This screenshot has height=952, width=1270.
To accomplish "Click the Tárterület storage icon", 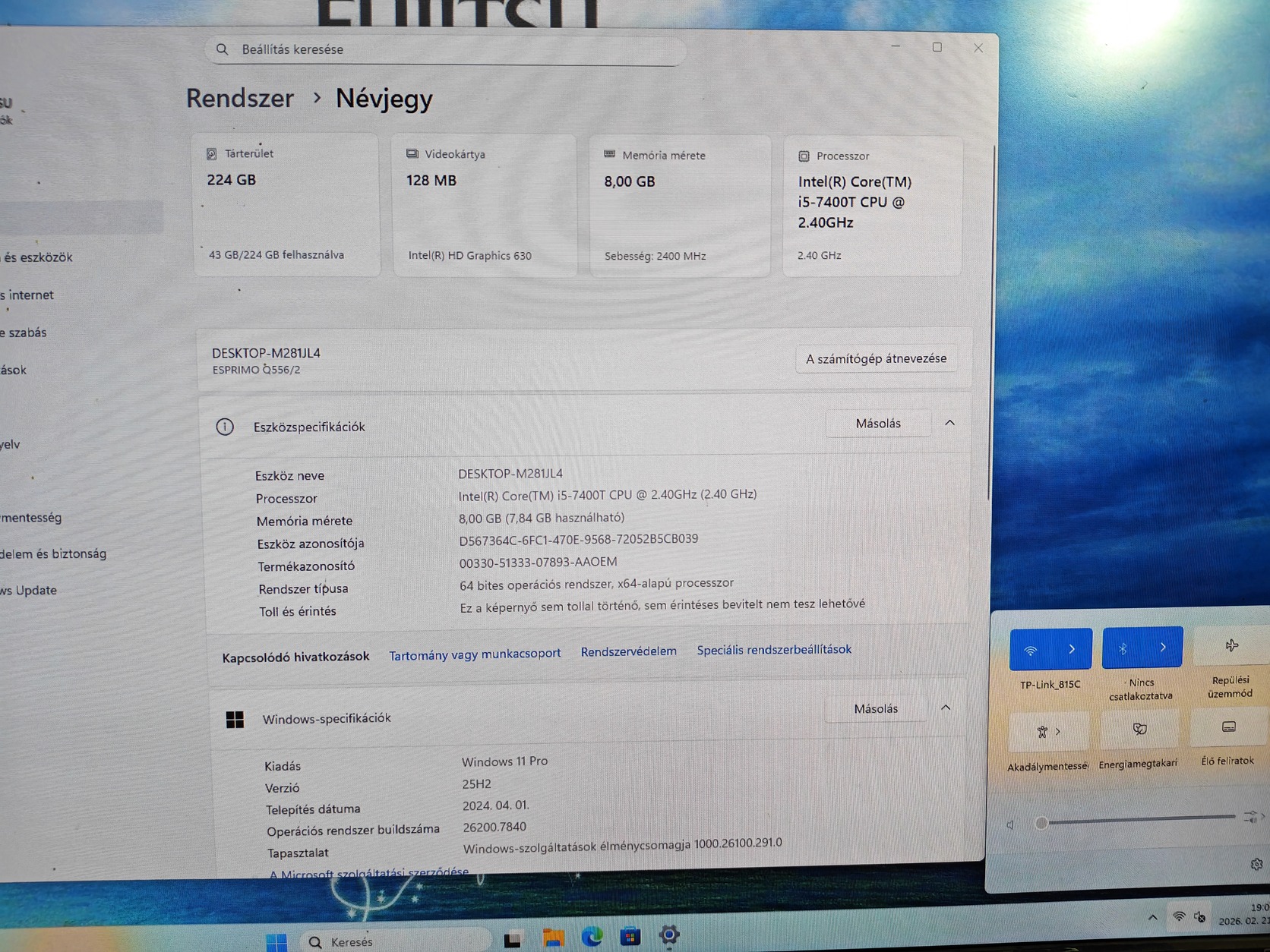I will [212, 154].
